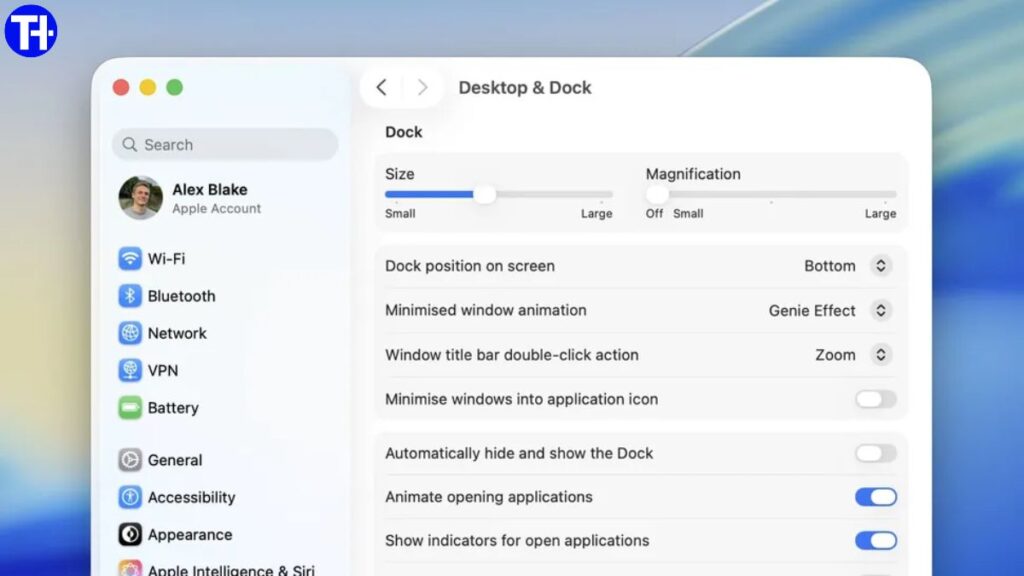
Task: Click the forward navigation arrow
Action: [x=423, y=87]
